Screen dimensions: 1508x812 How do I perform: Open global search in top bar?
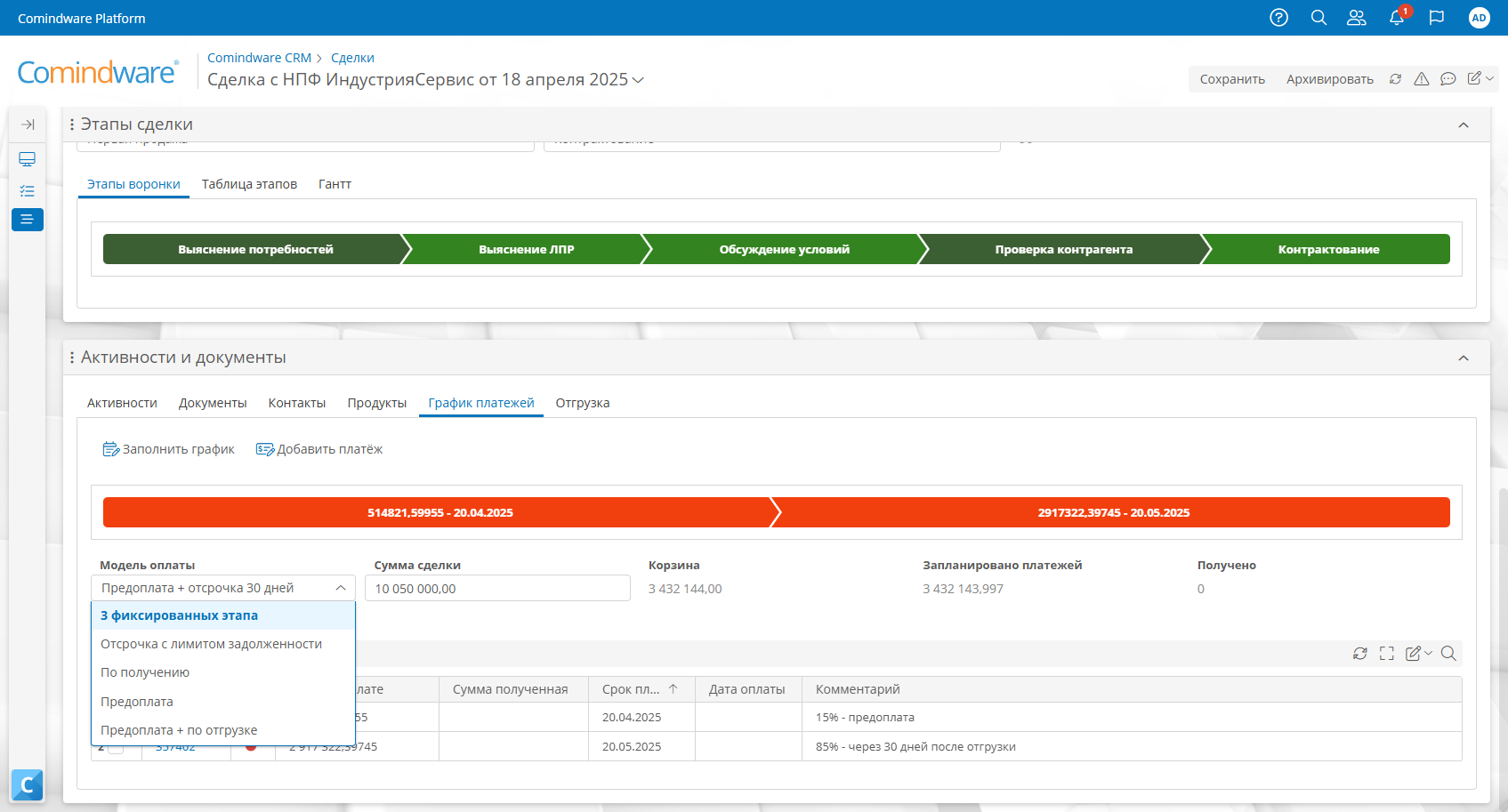[x=1318, y=18]
